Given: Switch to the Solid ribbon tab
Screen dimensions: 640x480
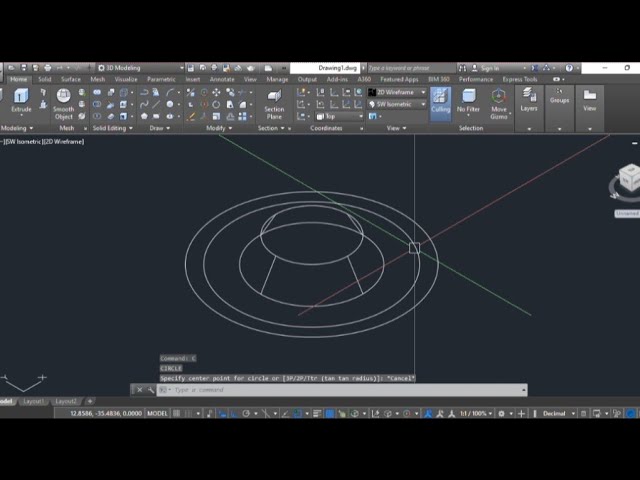Looking at the screenshot, I should 45,79.
